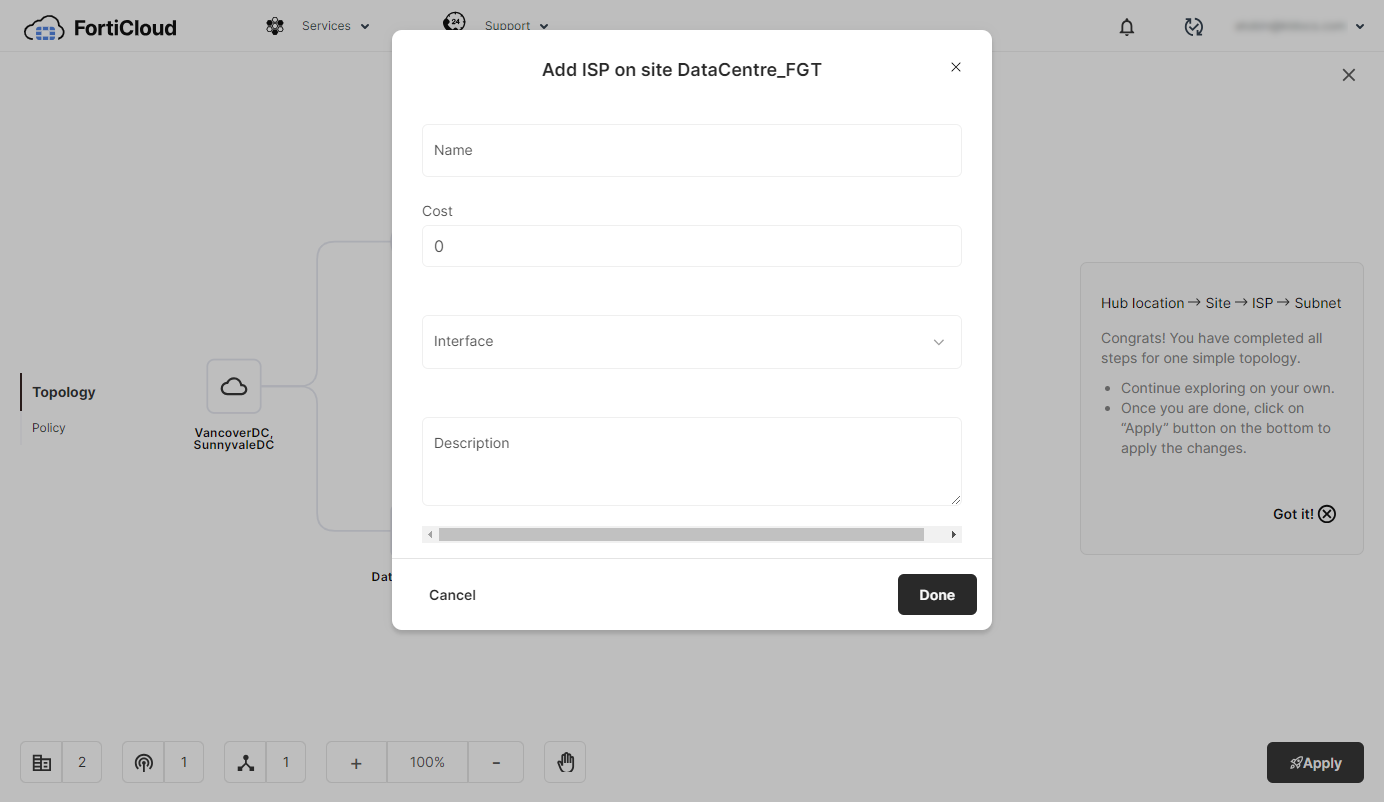
Task: Click the Services gear icon
Action: point(275,25)
